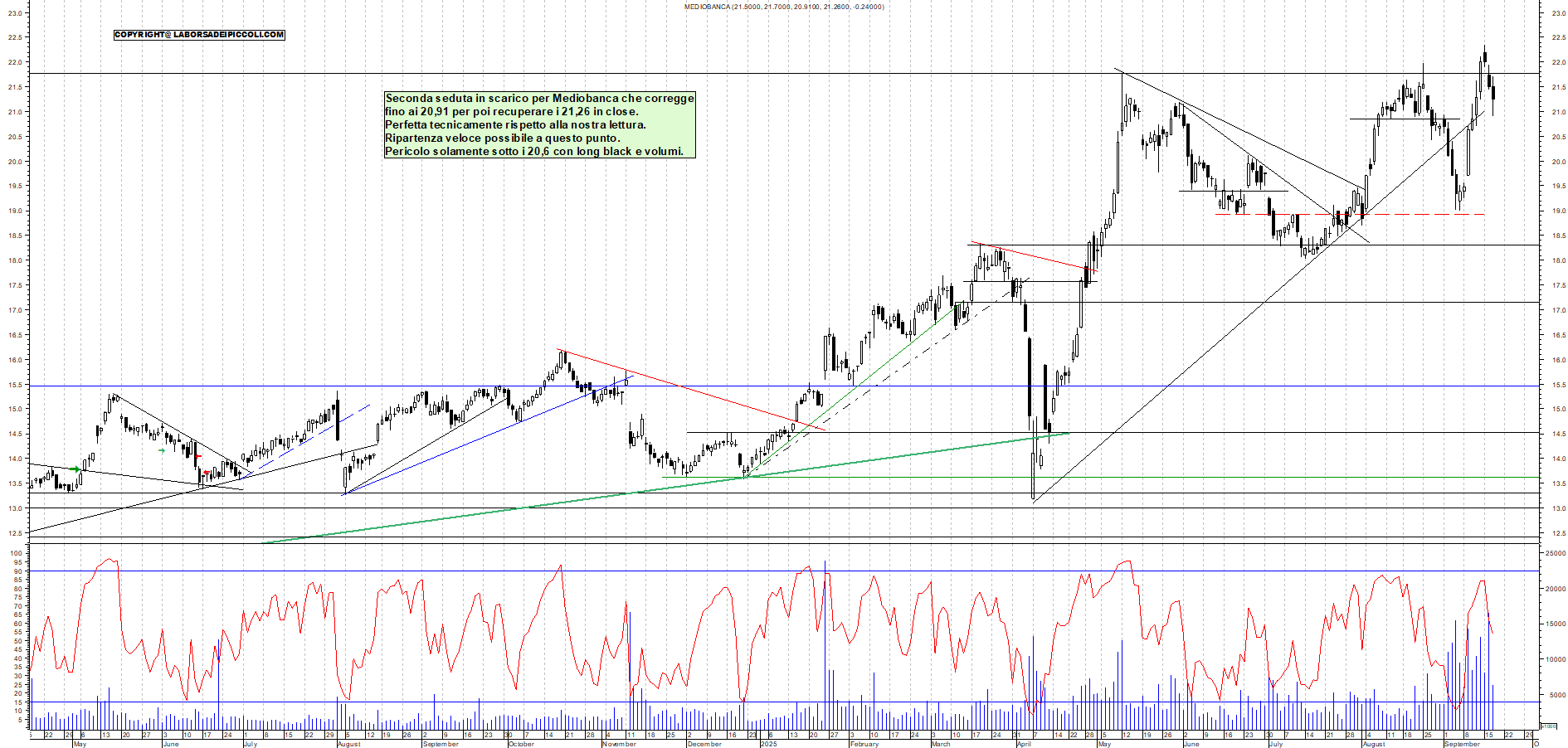Click the '90' oscillator scale label
The width and height of the screenshot is (1568, 748).
[18, 571]
